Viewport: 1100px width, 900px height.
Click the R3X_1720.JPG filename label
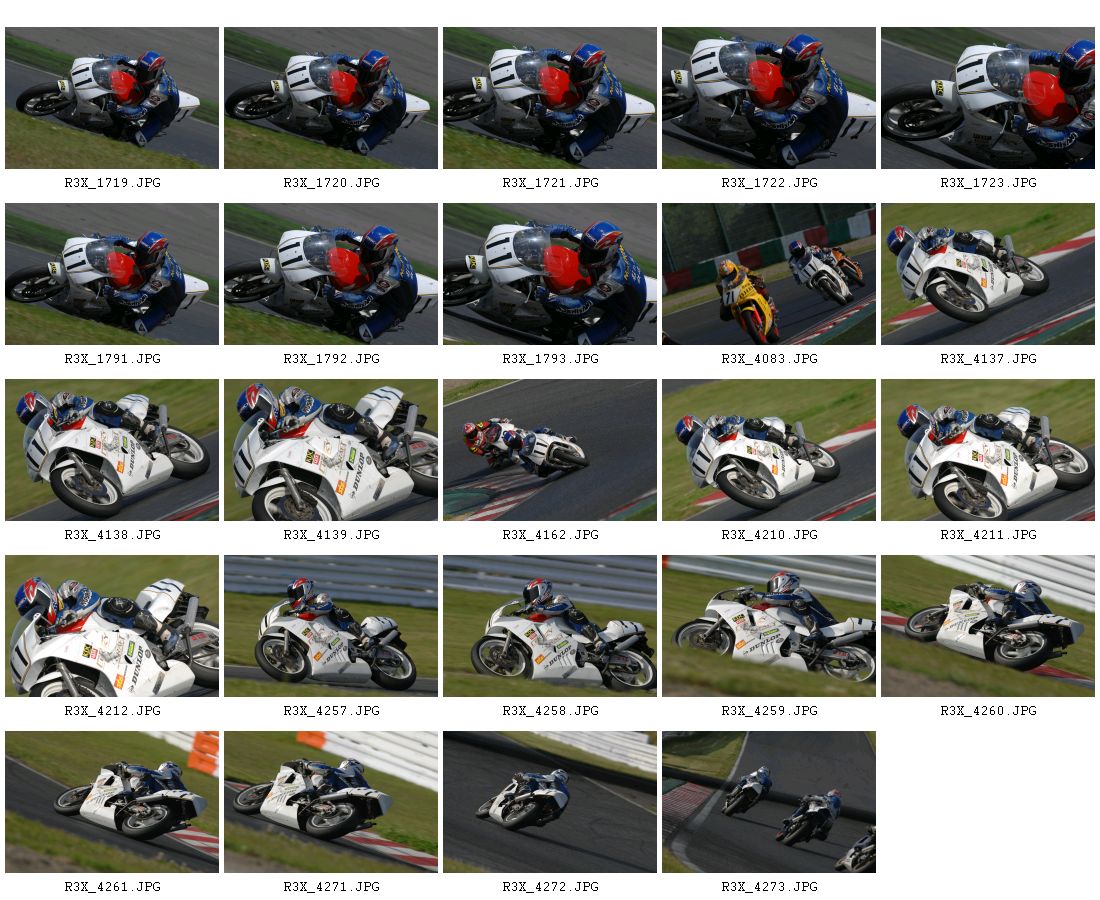pos(332,183)
